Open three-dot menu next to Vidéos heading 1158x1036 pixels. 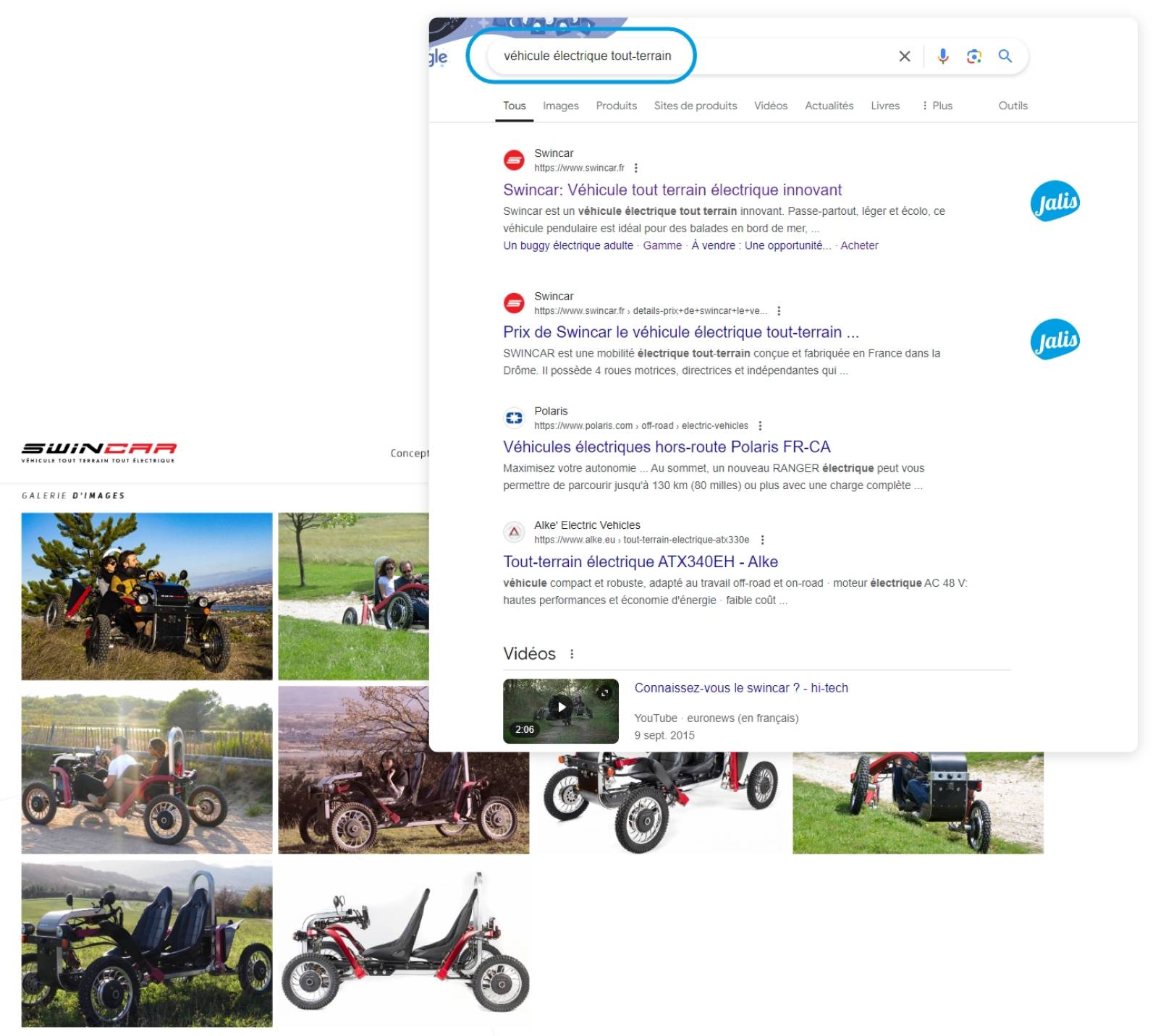pyautogui.click(x=572, y=654)
